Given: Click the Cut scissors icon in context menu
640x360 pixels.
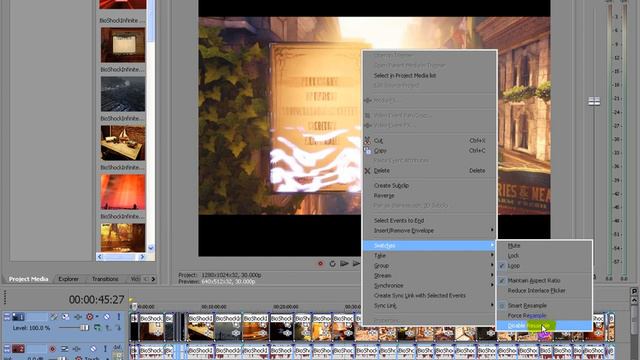Looking at the screenshot, I should 367,140.
